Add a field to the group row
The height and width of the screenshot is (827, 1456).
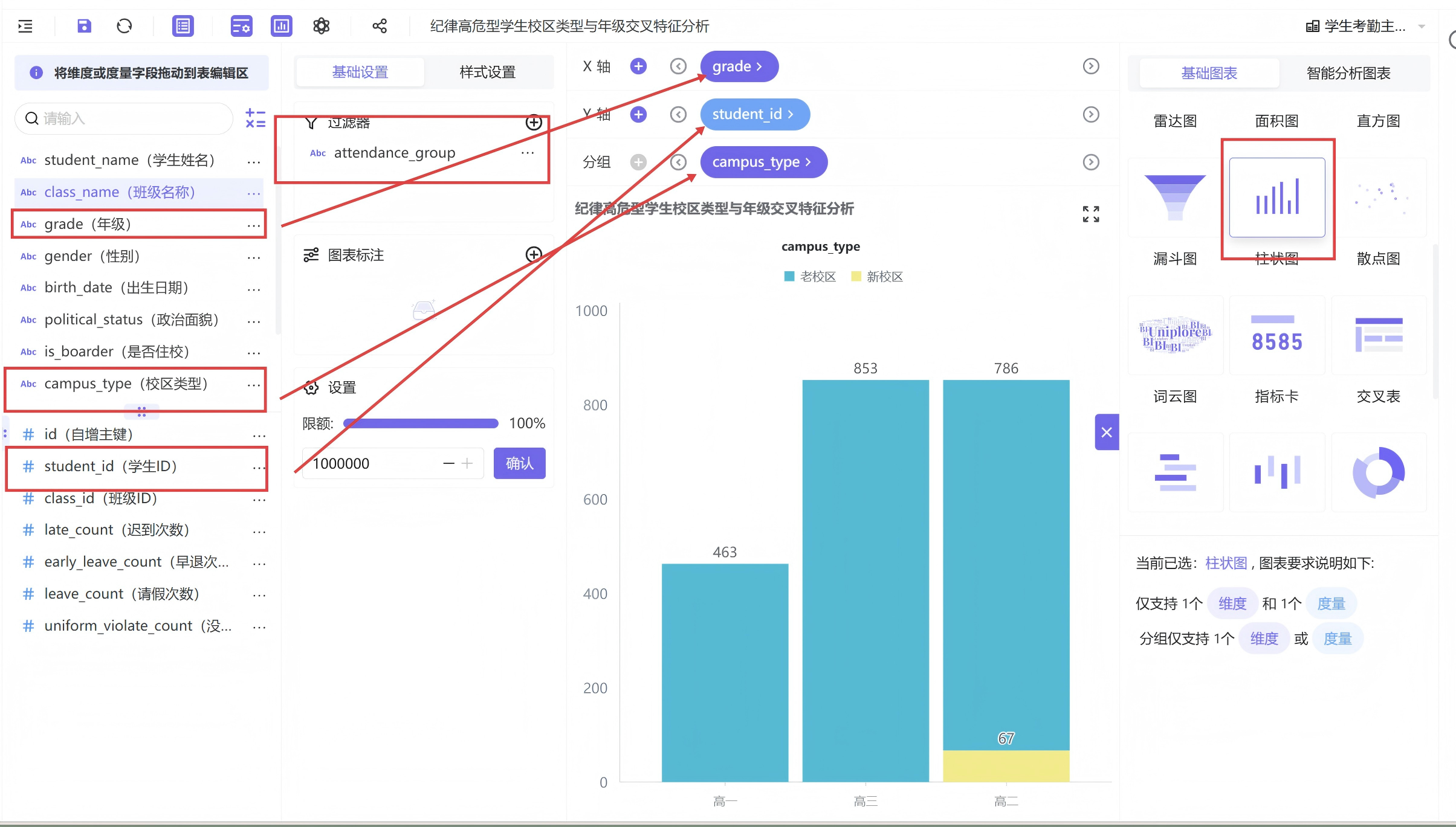tap(638, 162)
